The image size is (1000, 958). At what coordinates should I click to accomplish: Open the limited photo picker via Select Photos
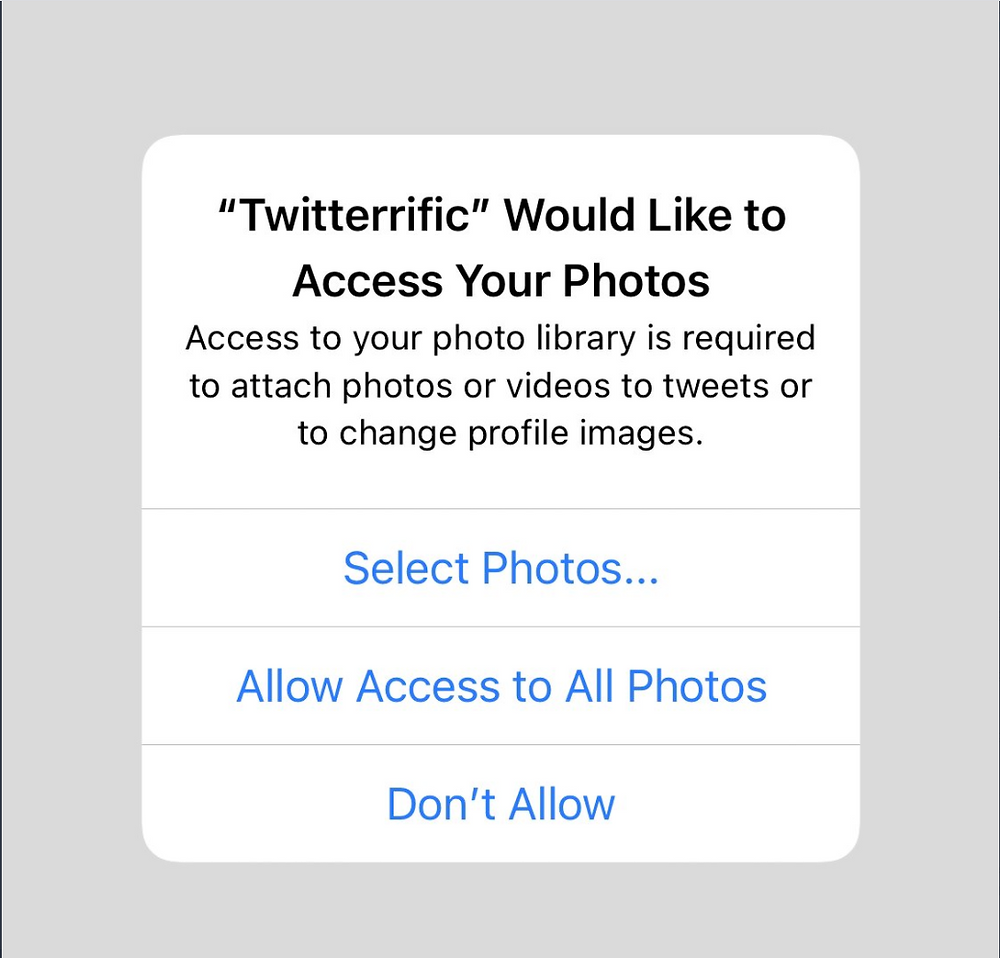[501, 568]
